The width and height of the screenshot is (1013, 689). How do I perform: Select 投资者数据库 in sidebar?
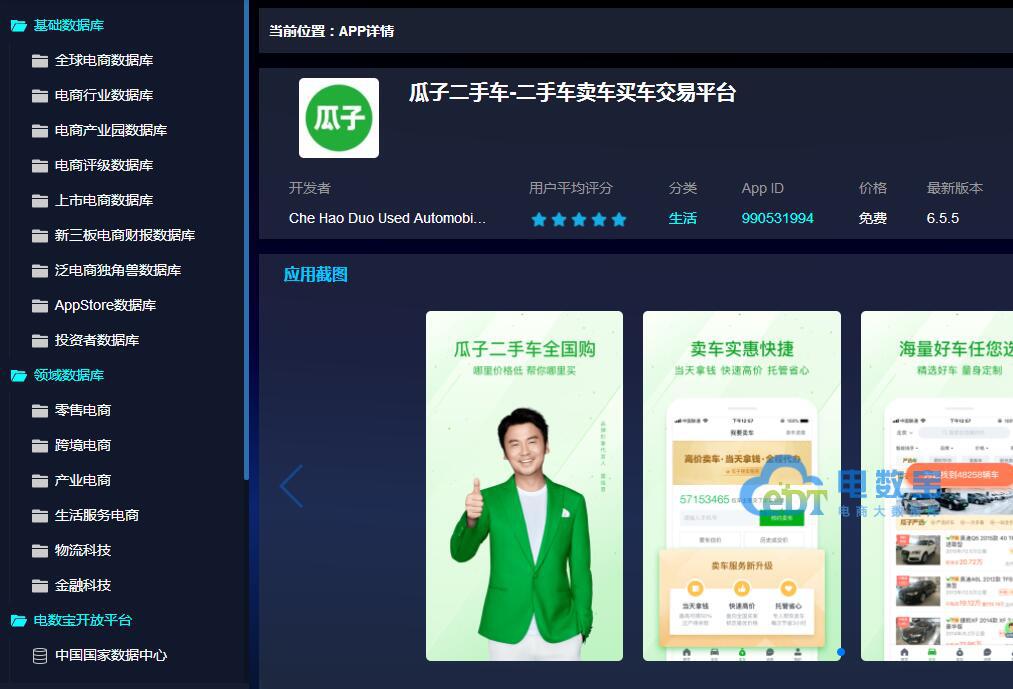tap(97, 340)
